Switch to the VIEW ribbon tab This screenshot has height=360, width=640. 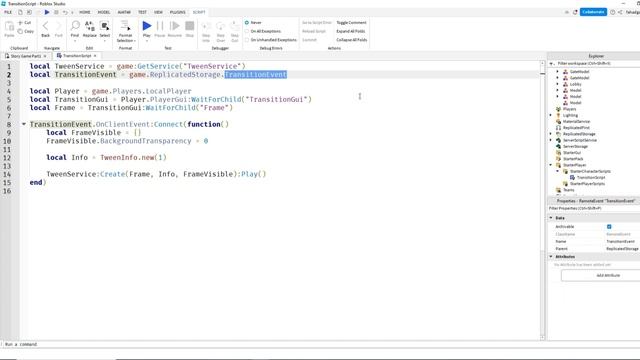point(158,12)
